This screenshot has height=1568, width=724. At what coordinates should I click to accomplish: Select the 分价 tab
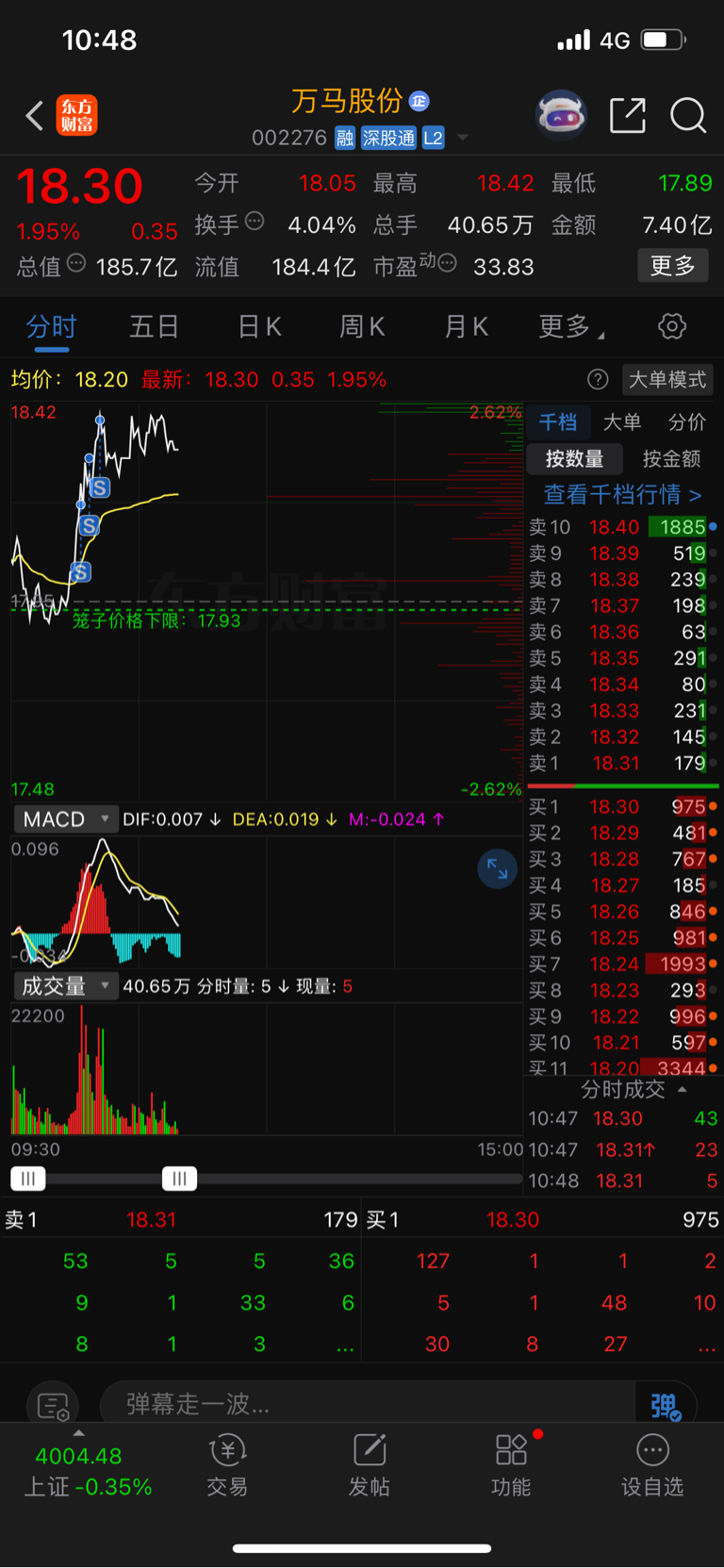pos(686,421)
